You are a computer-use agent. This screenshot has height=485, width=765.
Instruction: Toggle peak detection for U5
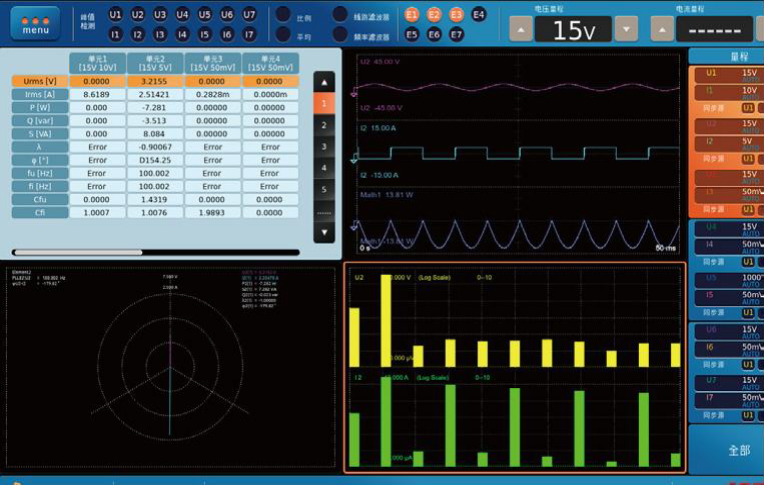(204, 15)
